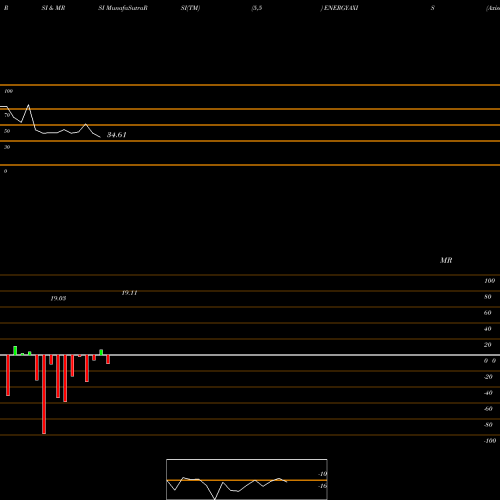Click the 40 label on the MR axis

[x=488, y=329]
